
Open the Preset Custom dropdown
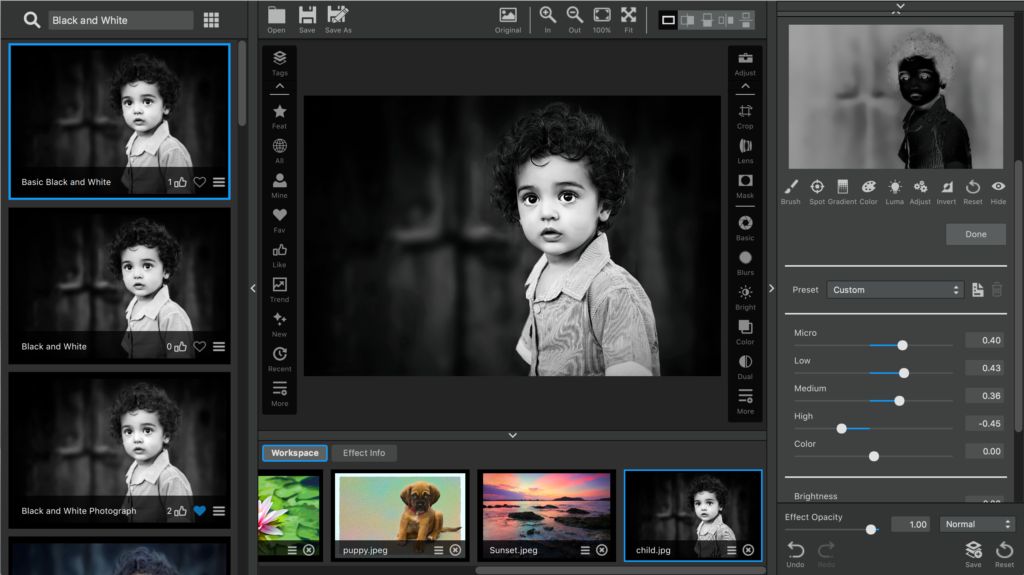click(895, 290)
